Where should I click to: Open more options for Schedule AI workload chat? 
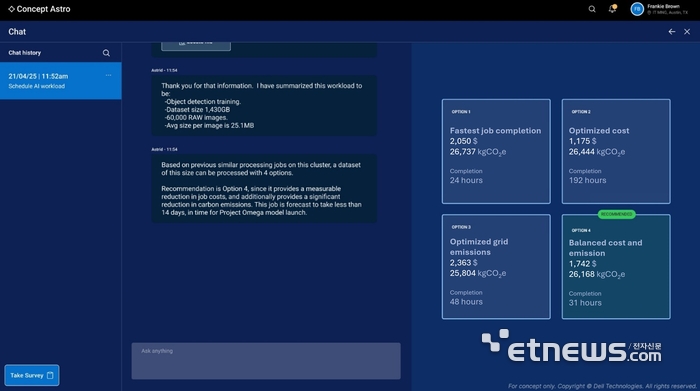coord(108,75)
